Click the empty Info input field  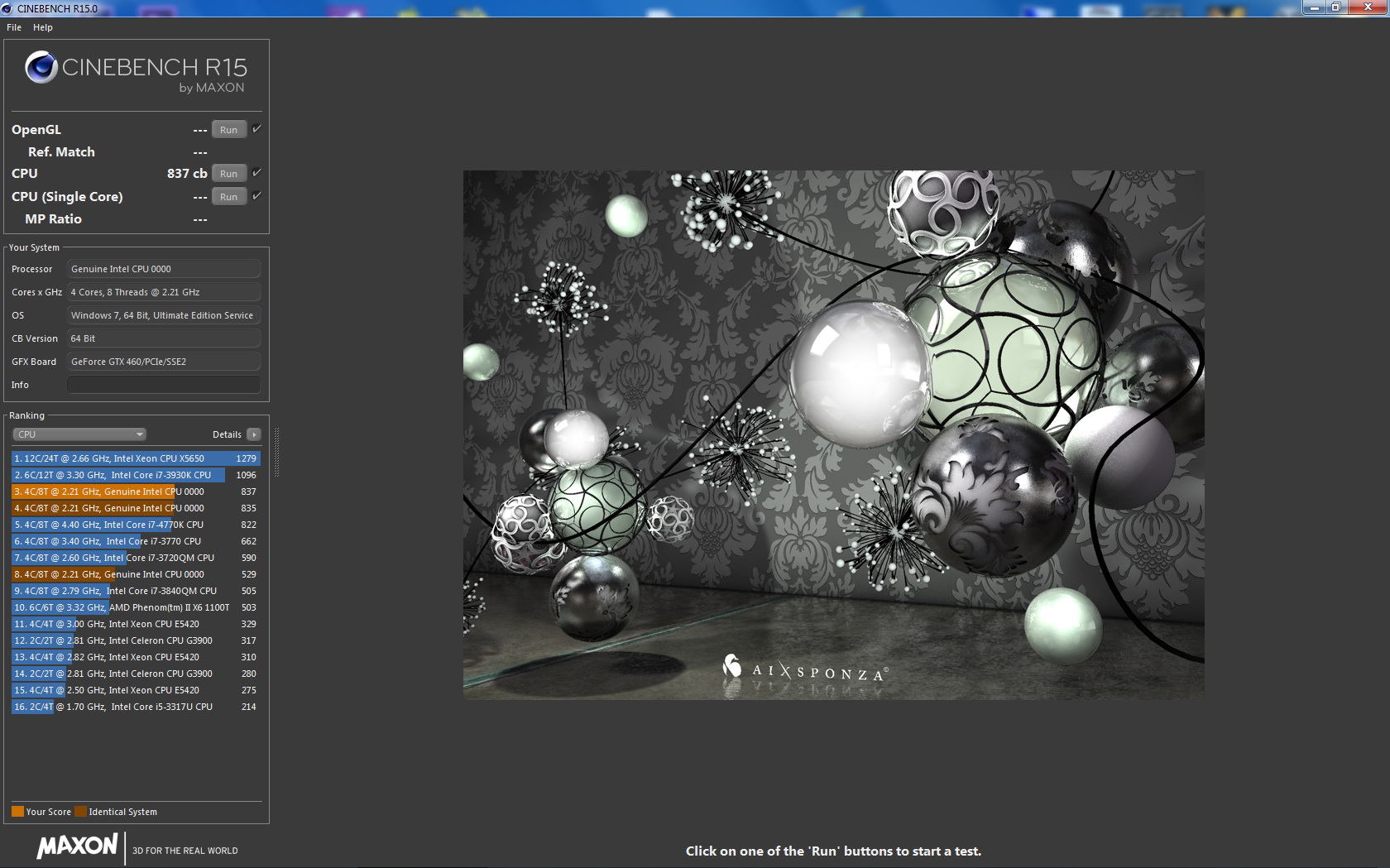pyautogui.click(x=164, y=385)
